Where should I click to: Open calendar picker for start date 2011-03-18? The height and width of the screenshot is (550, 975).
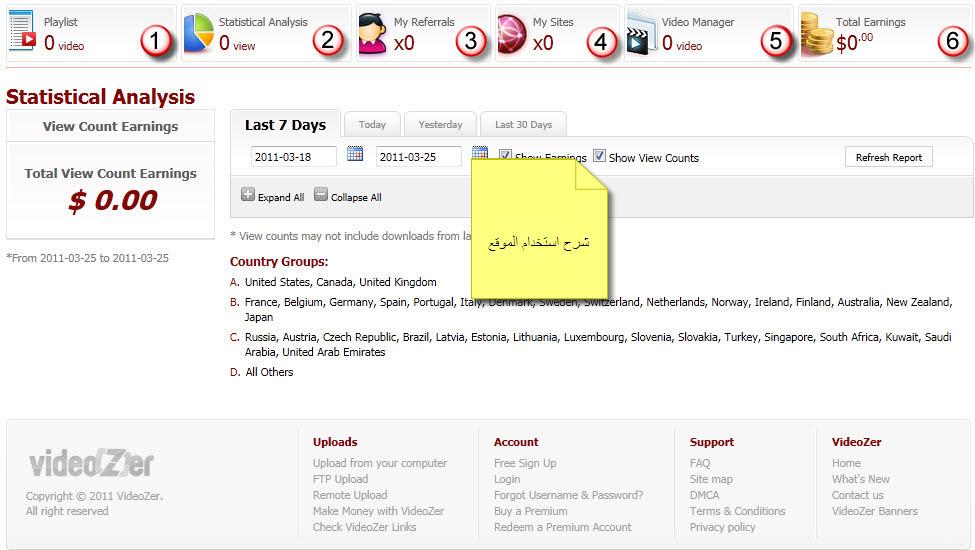(x=354, y=153)
